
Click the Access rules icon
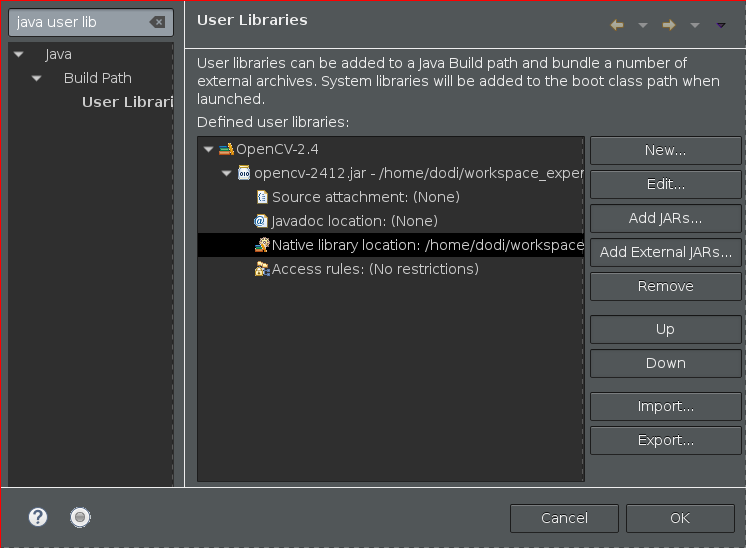tap(262, 269)
